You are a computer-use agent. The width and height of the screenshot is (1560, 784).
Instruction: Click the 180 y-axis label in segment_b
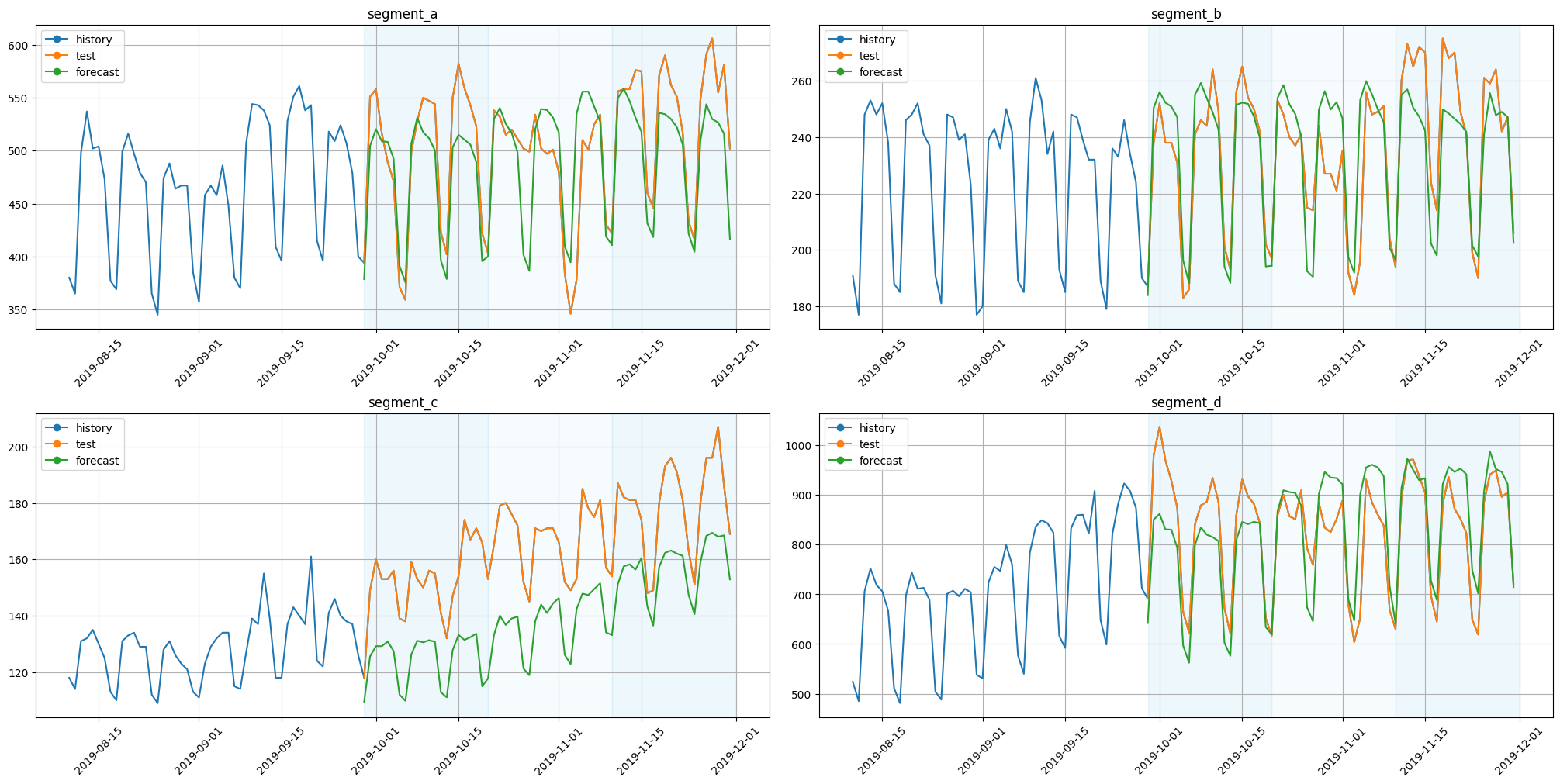[x=803, y=307]
